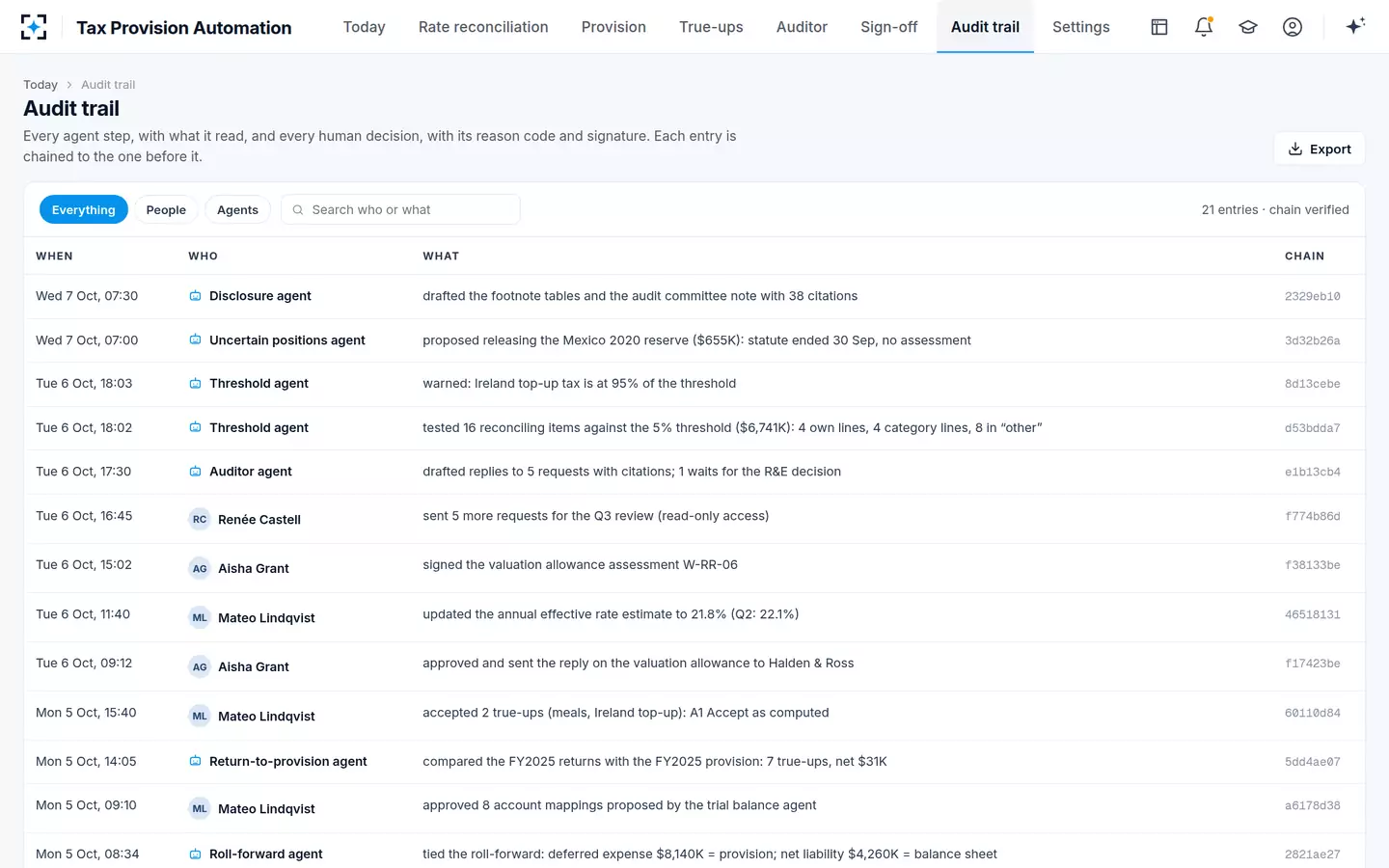The image size is (1389, 868).
Task: Click the Threshold agent name at 18:03
Action: (x=259, y=384)
